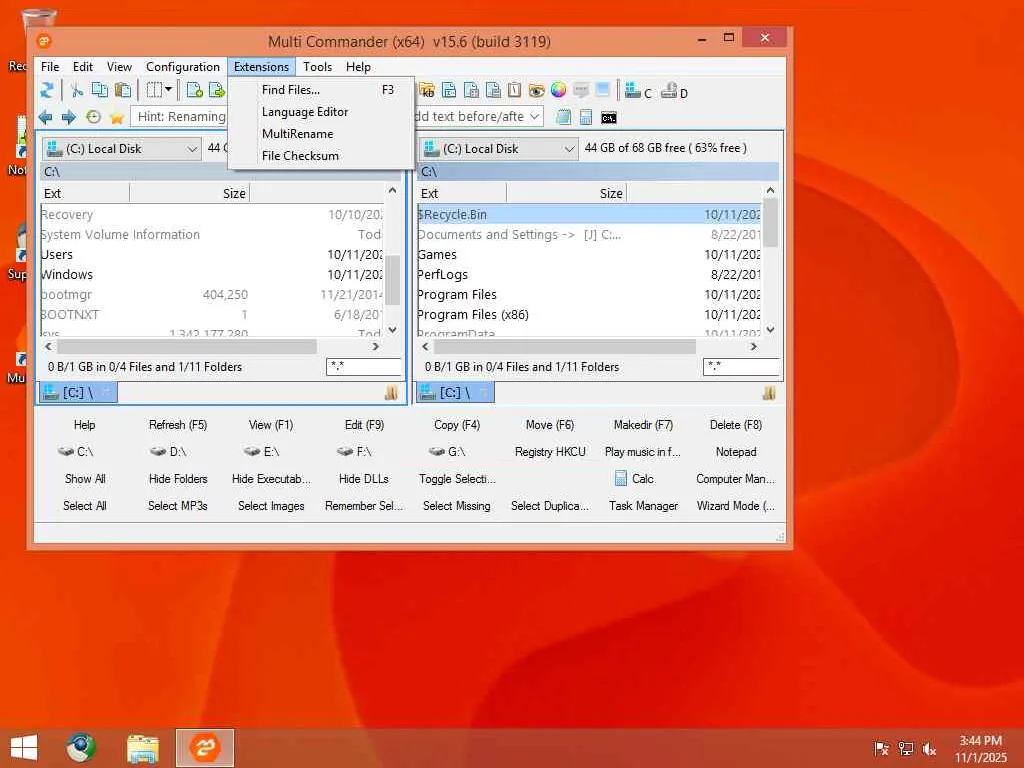Expand the right panel drive dropdown
The image size is (1024, 768).
point(569,149)
